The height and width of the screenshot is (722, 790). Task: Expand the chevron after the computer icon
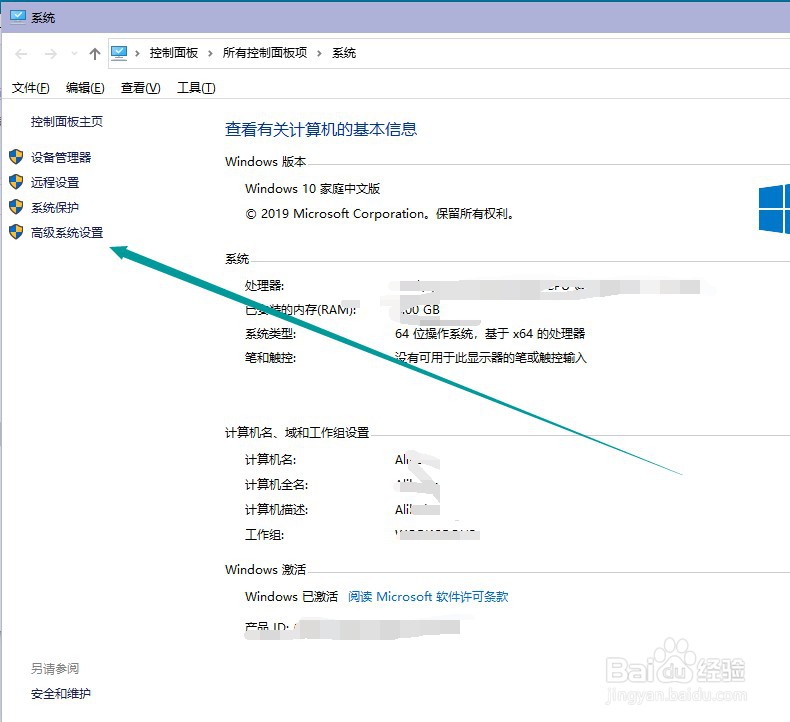tap(137, 53)
